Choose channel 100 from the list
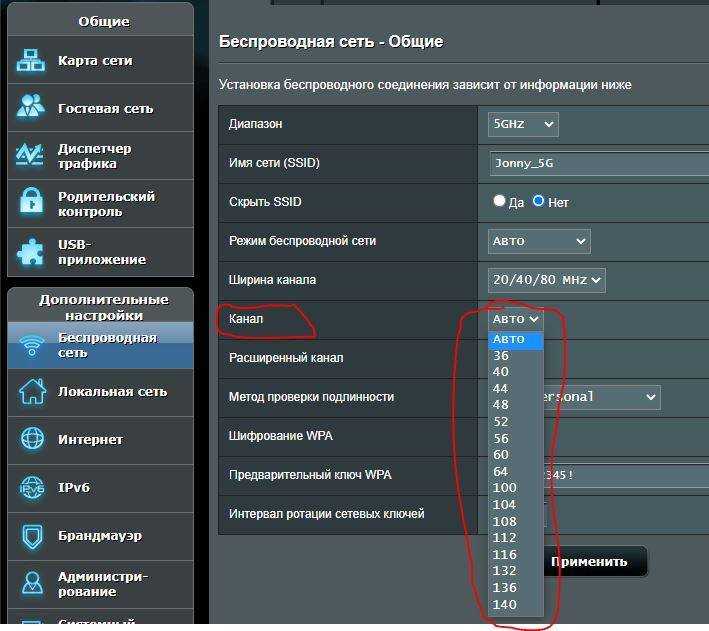This screenshot has height=631, width=709. click(503, 488)
